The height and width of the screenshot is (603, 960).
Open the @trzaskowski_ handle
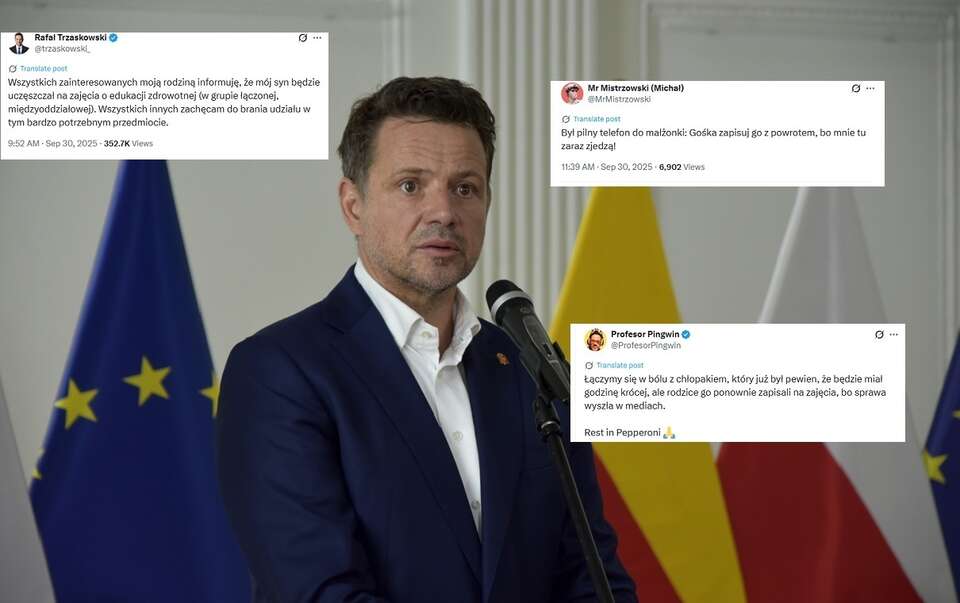pos(62,49)
